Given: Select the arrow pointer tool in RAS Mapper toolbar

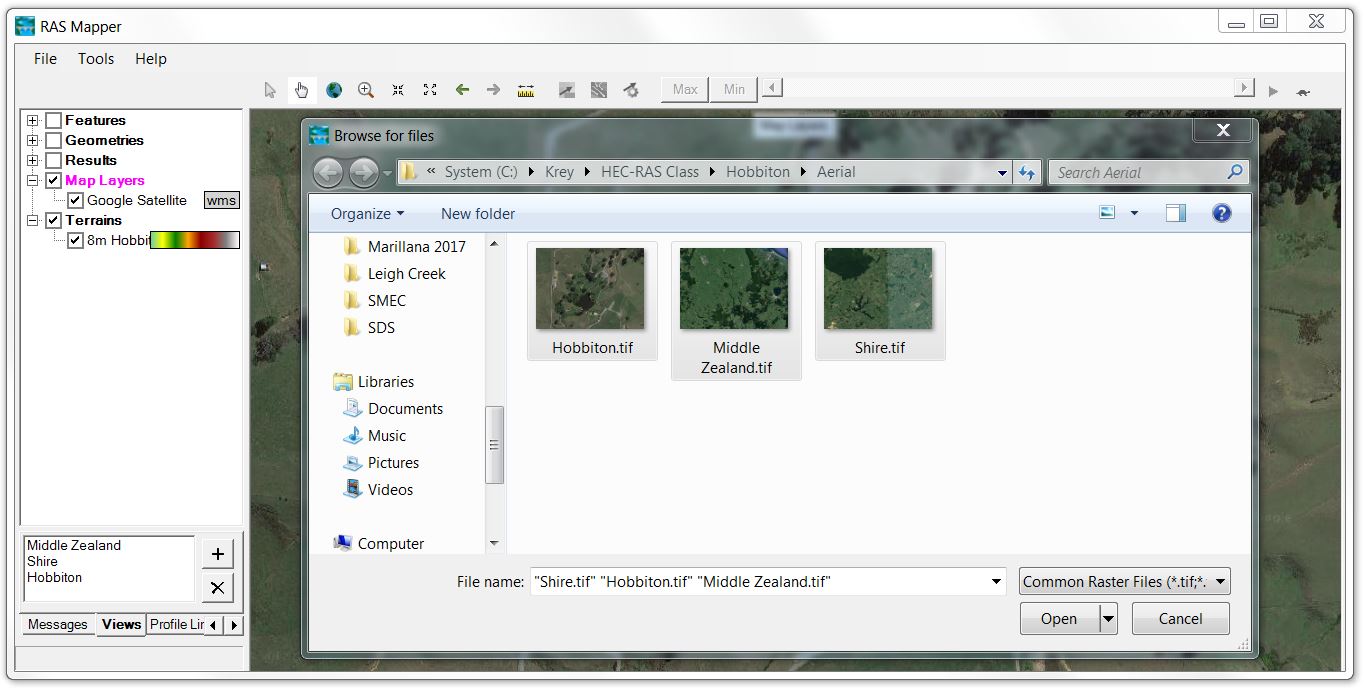Looking at the screenshot, I should (x=270, y=90).
